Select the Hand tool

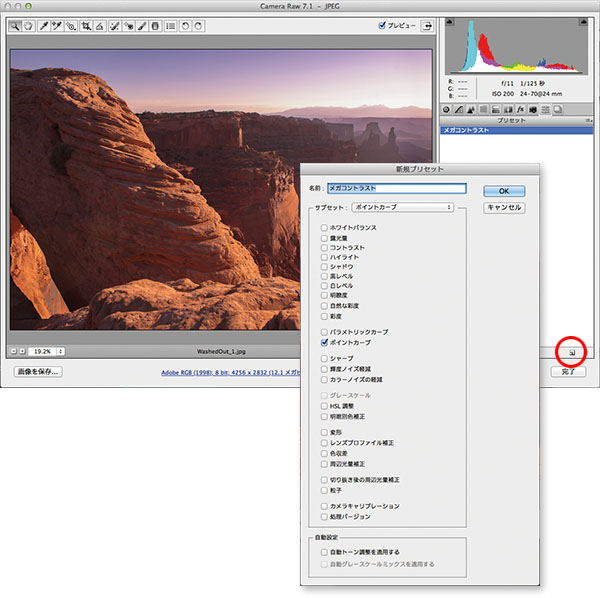click(29, 27)
